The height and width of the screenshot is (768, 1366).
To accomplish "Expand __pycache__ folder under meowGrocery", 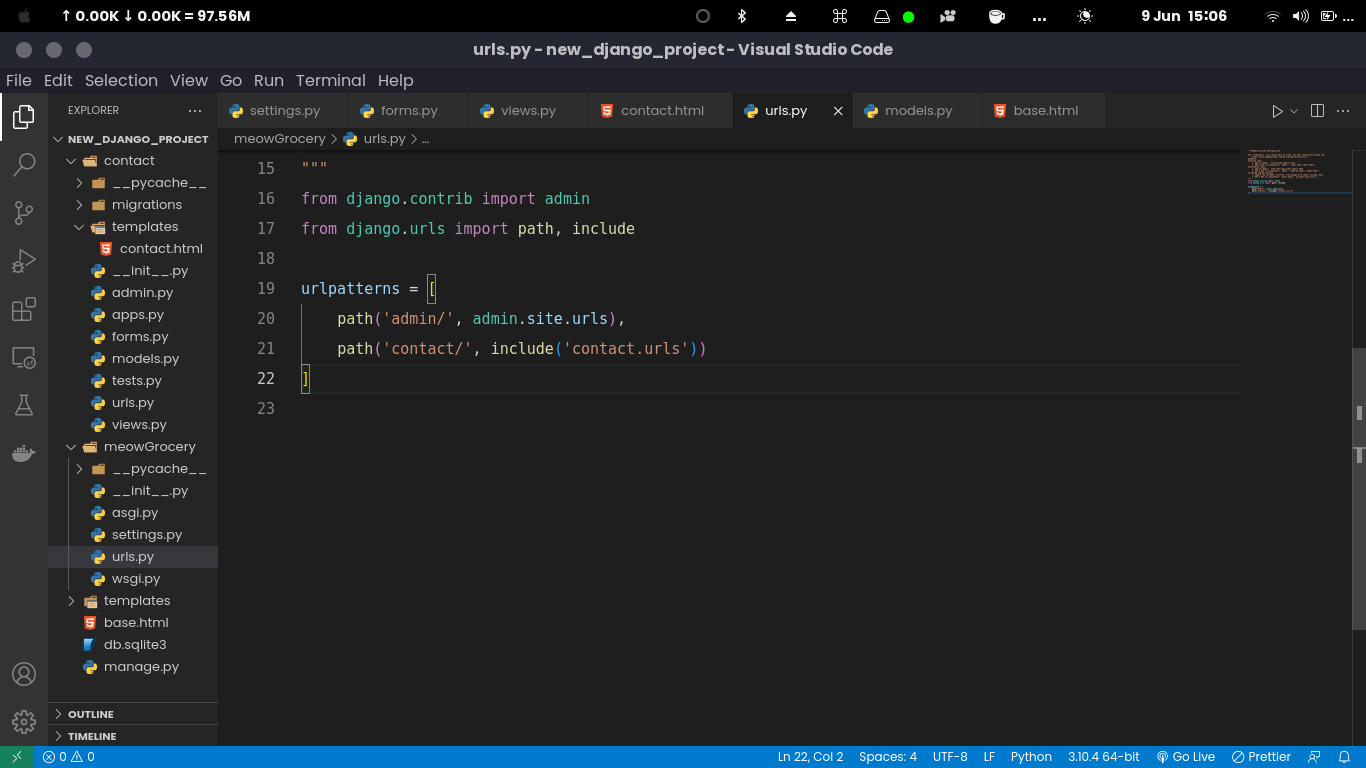I will click(133, 469).
